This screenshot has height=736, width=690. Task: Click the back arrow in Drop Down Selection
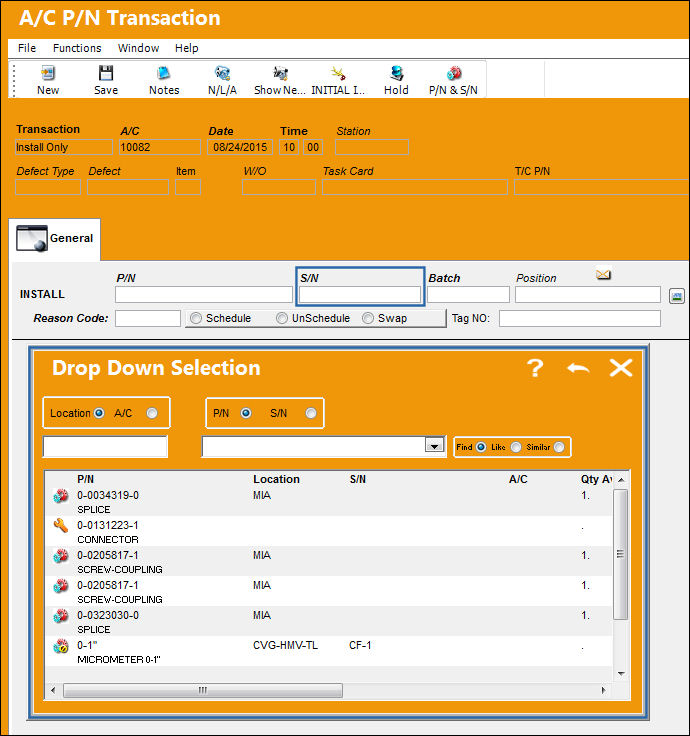point(578,368)
